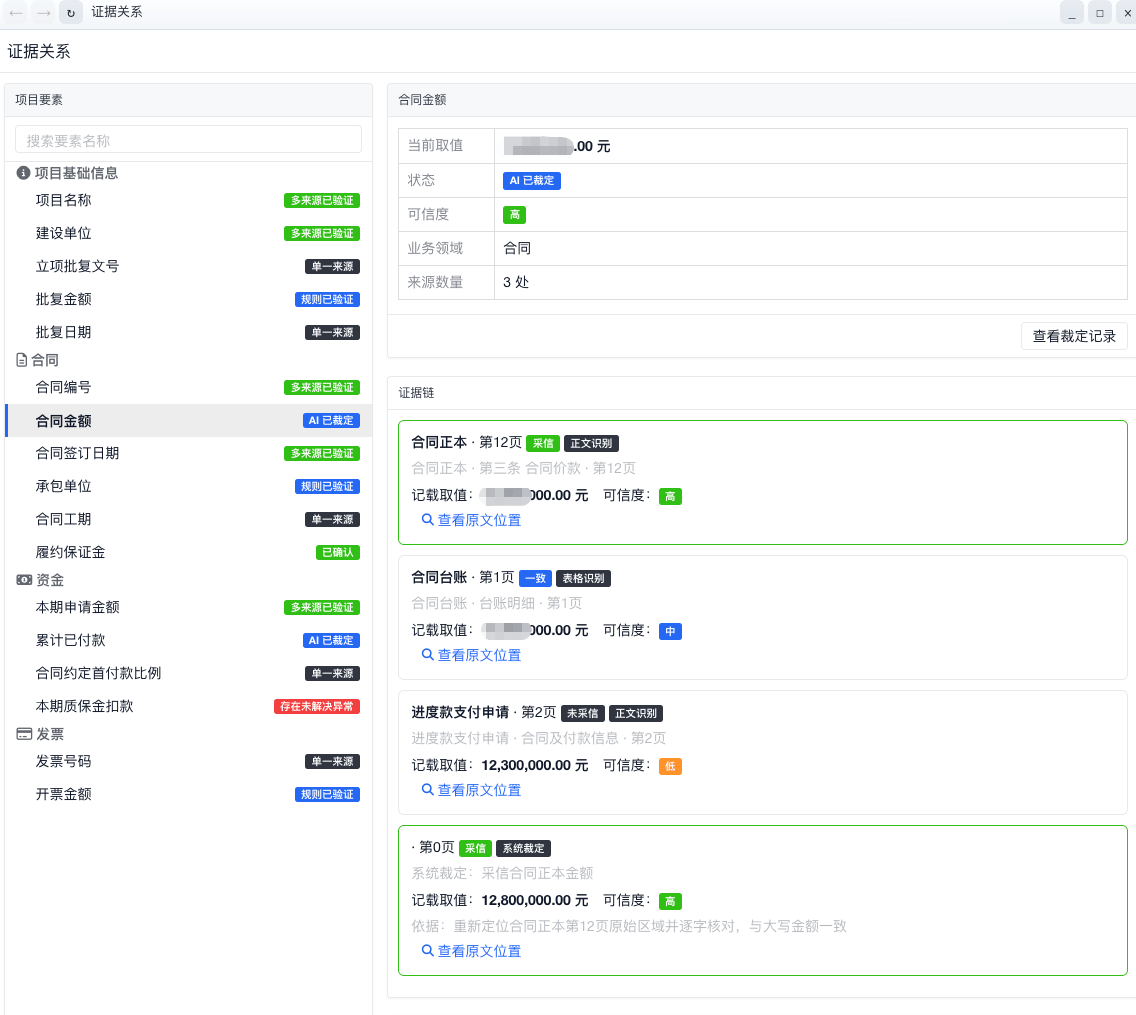Select 本期申请金额 element row
Viewport: 1136px width, 1015px height.
pos(188,607)
